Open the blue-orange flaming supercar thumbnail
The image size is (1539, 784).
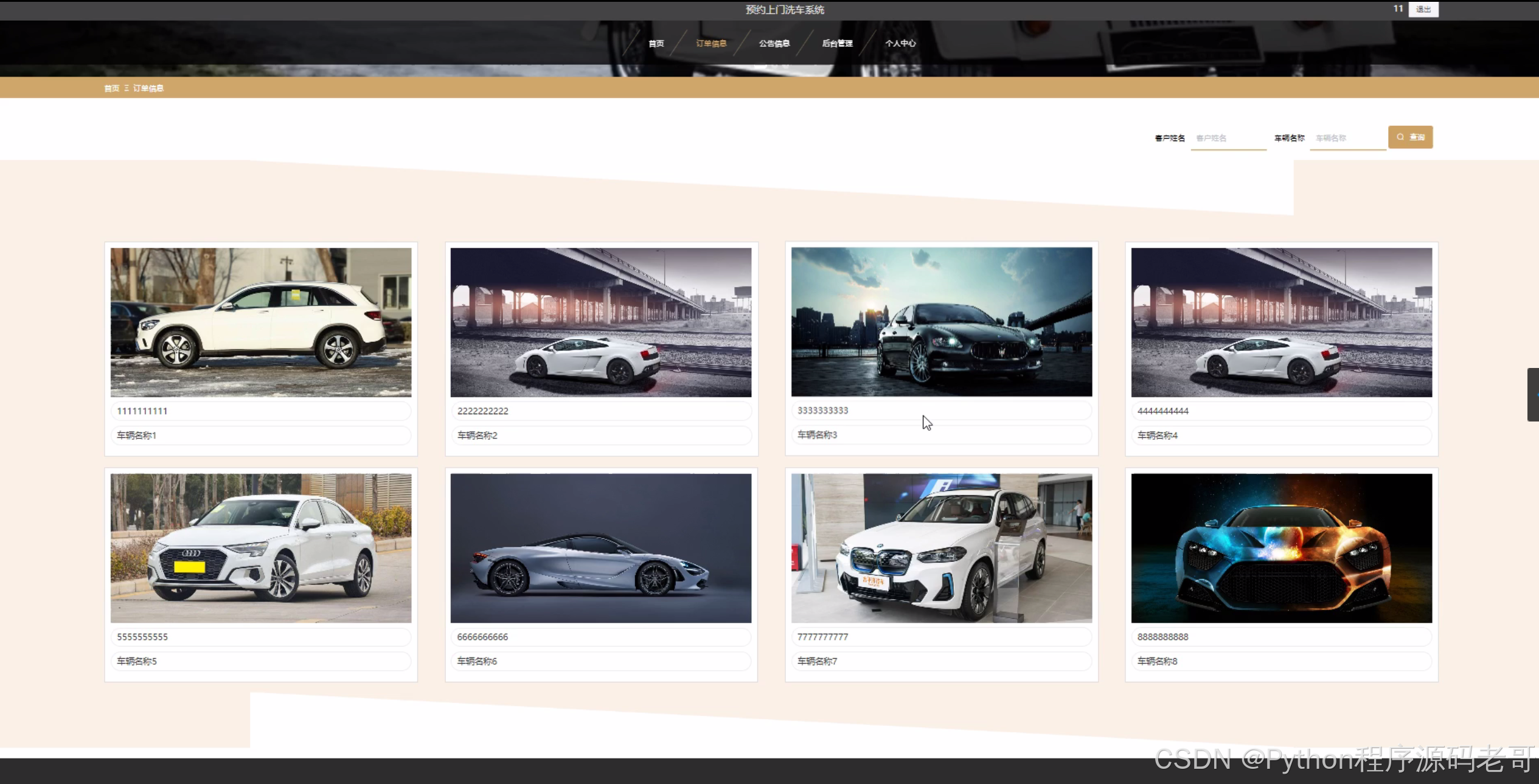(x=1281, y=548)
